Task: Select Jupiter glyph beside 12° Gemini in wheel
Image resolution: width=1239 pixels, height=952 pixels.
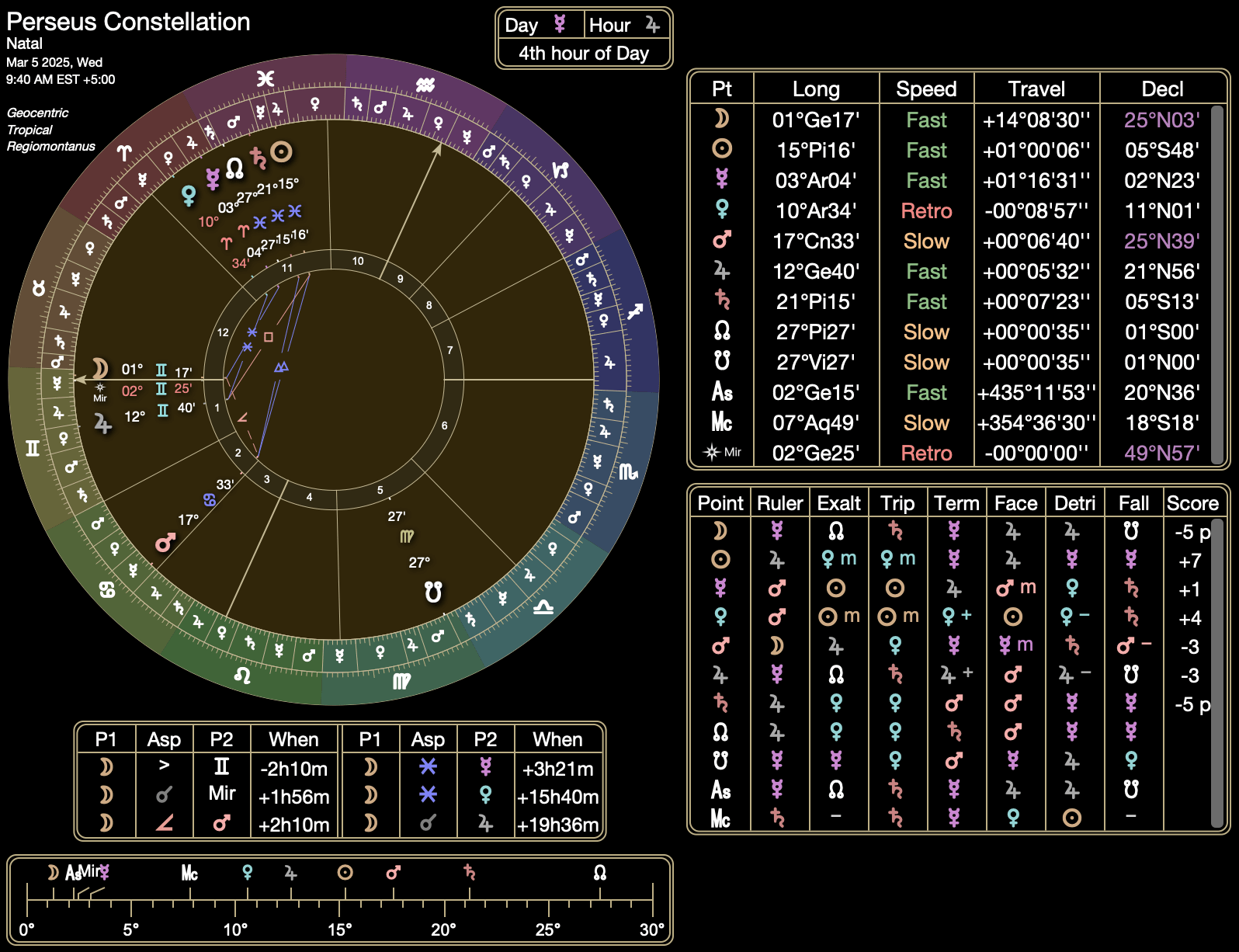Action: [x=102, y=422]
